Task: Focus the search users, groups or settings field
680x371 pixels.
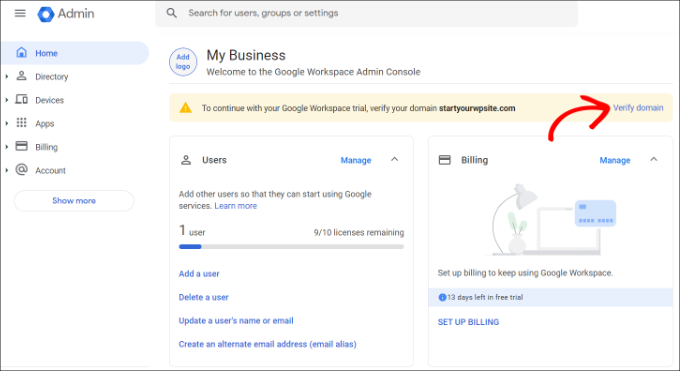Action: (366, 13)
